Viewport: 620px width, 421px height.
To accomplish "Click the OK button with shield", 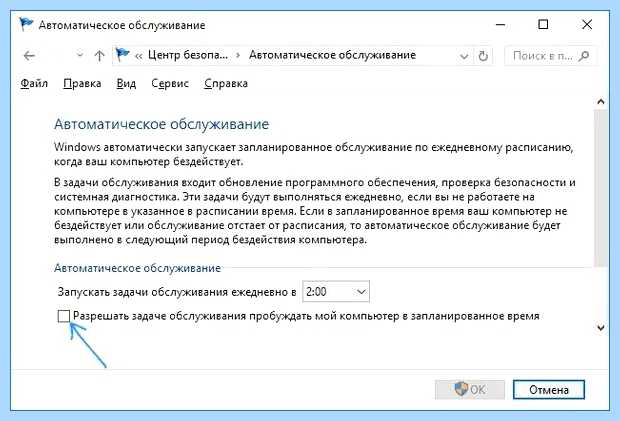I will point(470,390).
